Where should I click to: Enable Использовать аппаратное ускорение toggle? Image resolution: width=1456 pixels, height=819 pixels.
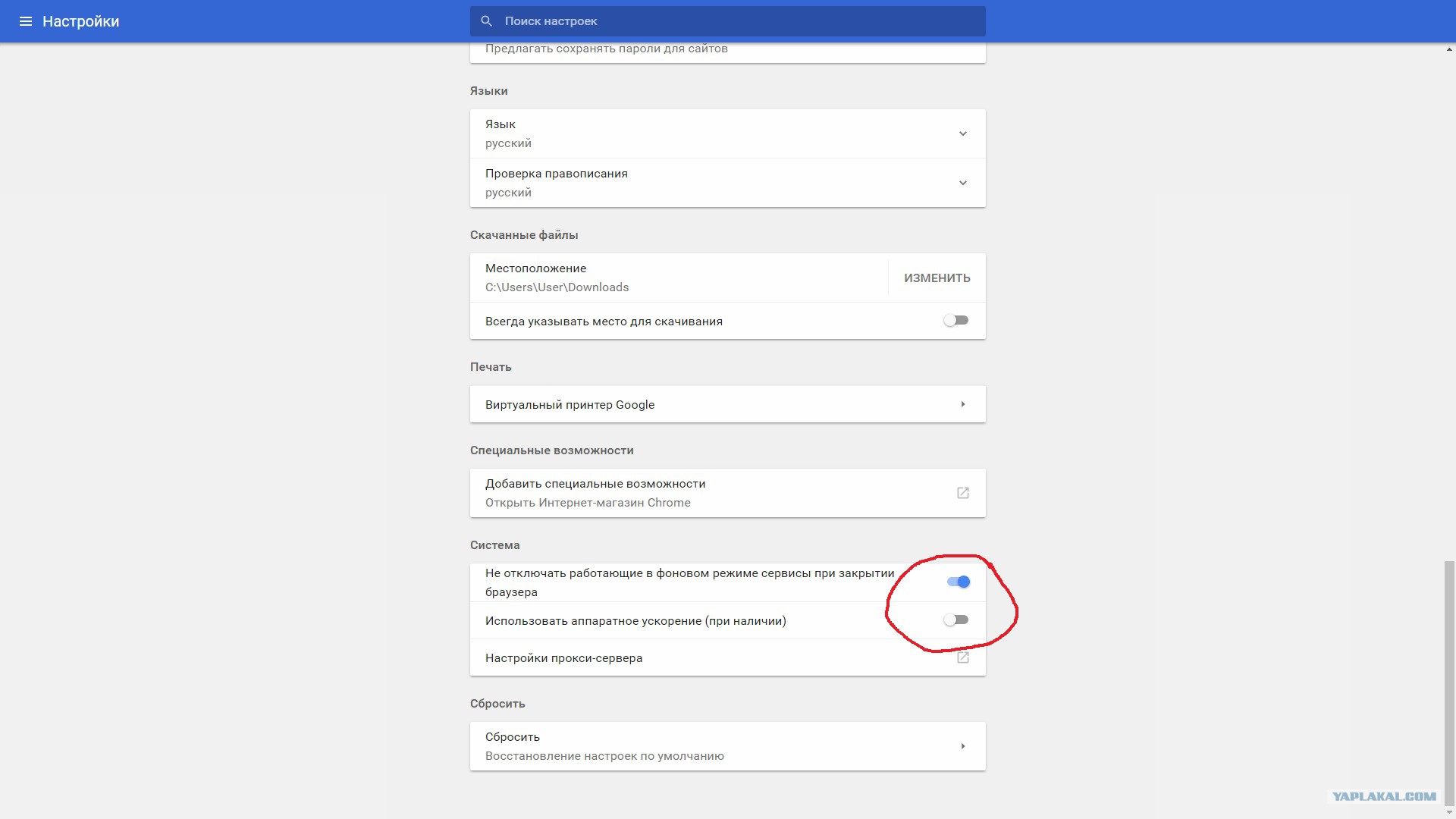click(956, 620)
